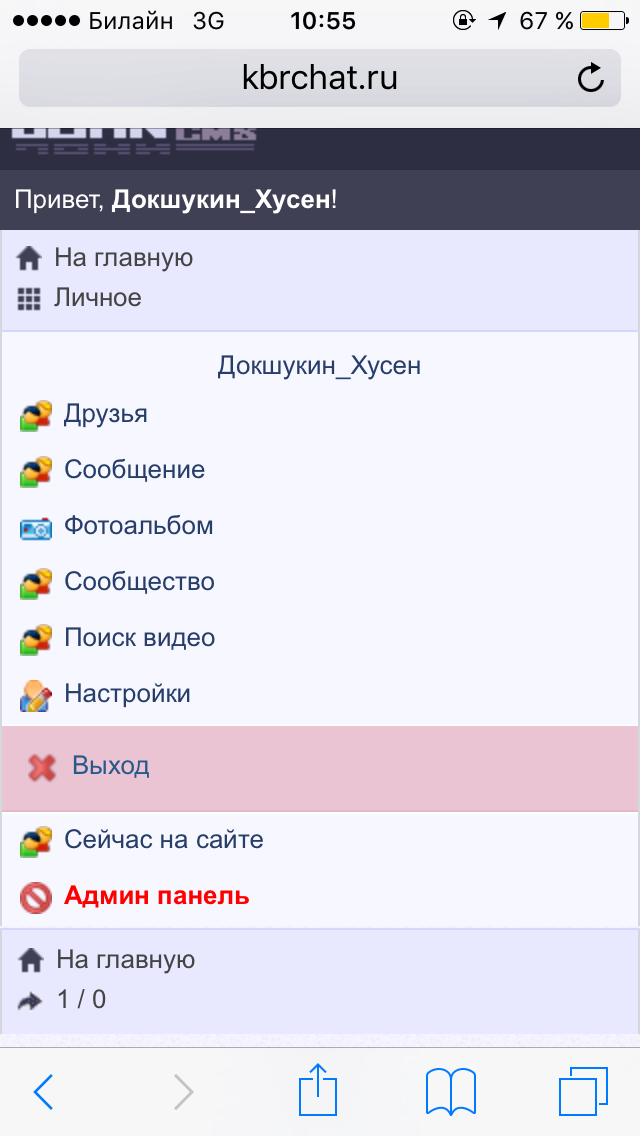The width and height of the screenshot is (640, 1136).
Task: Open Настройки settings link
Action: point(127,694)
